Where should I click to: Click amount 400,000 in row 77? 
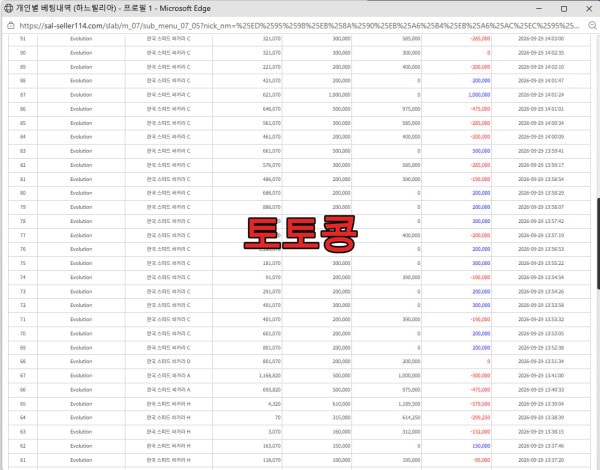pyautogui.click(x=411, y=235)
